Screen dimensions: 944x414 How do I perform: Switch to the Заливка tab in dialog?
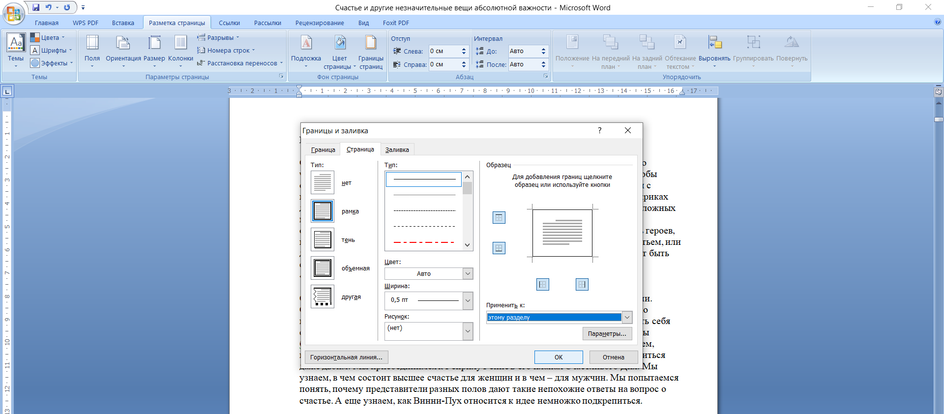click(x=397, y=150)
